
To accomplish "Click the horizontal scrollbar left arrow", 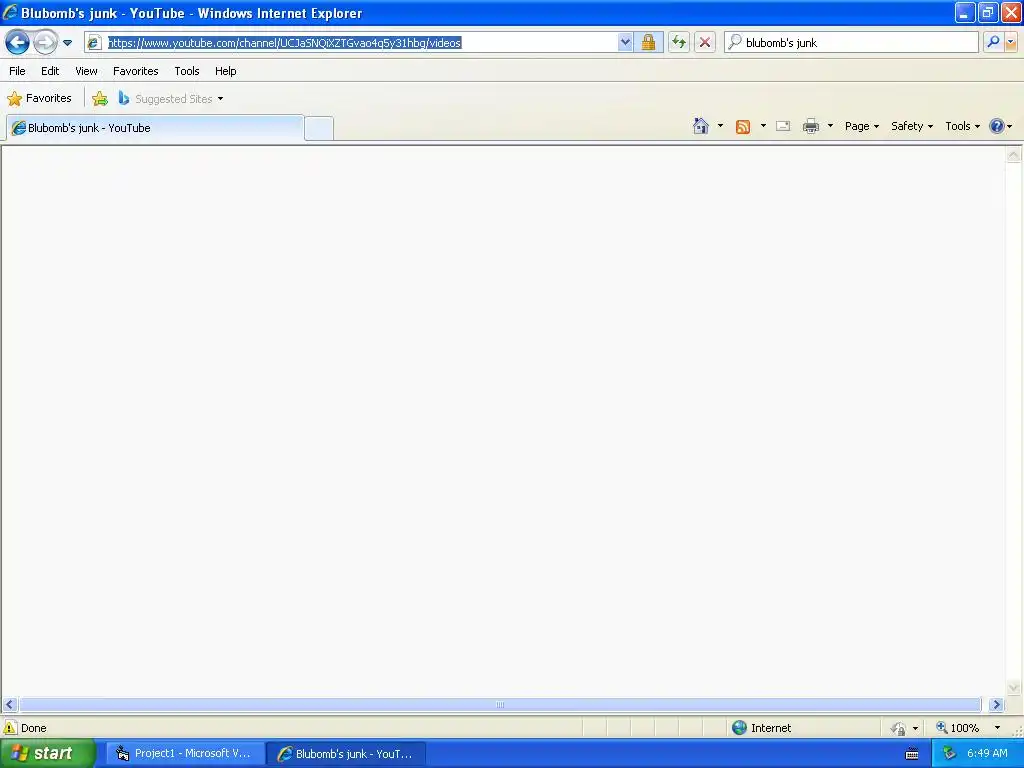I will [9, 705].
